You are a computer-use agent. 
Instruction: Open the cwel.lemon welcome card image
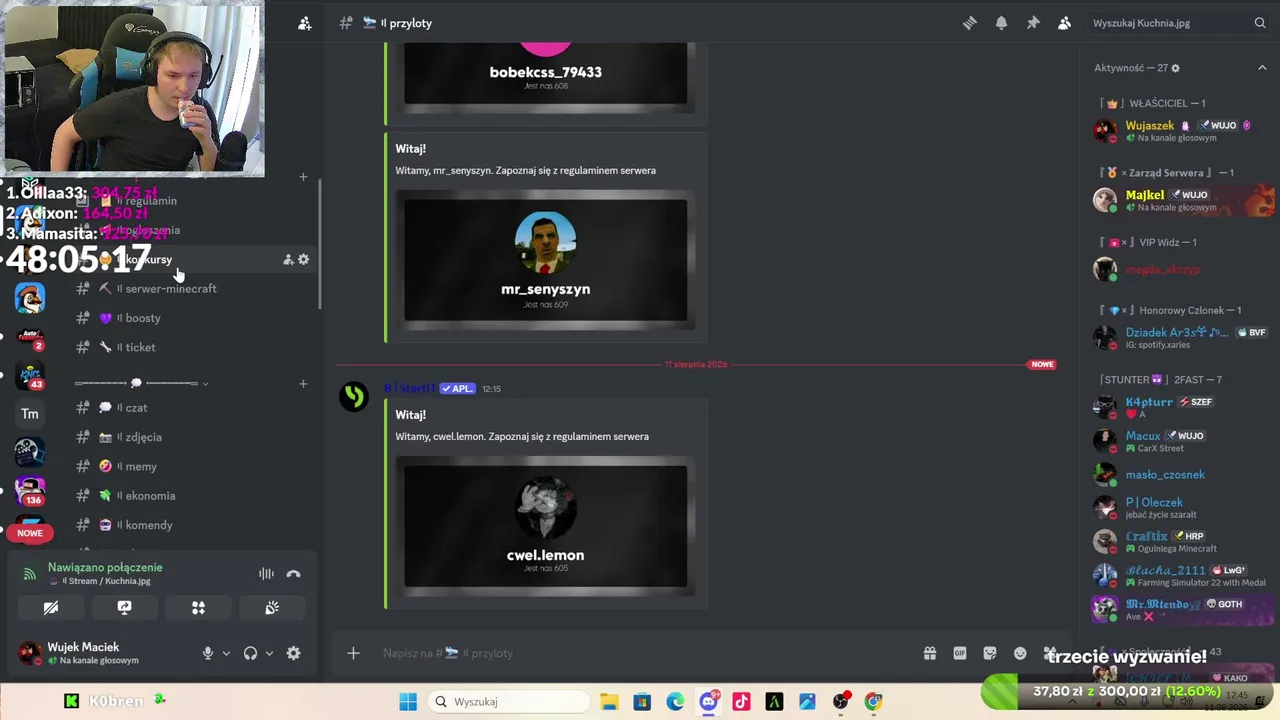(x=545, y=526)
